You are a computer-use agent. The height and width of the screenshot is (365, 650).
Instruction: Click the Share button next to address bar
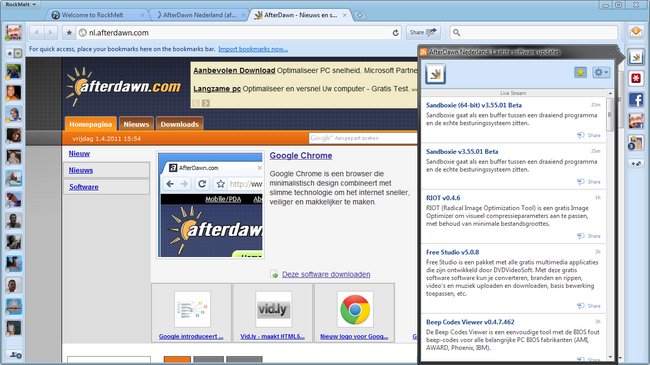(423, 32)
